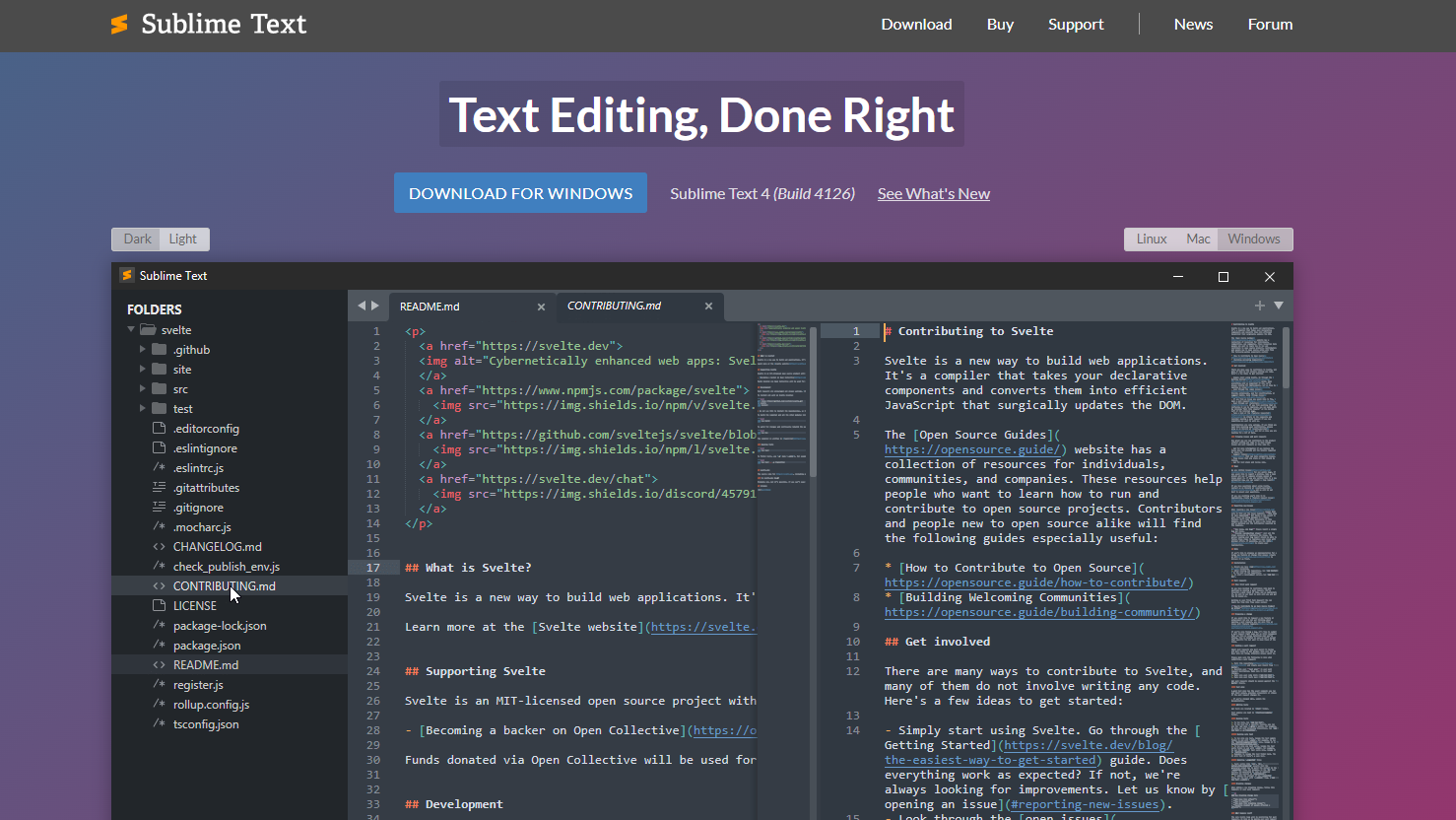The height and width of the screenshot is (820, 1456).
Task: Switch screenshot theme to Dark
Action: 137,239
